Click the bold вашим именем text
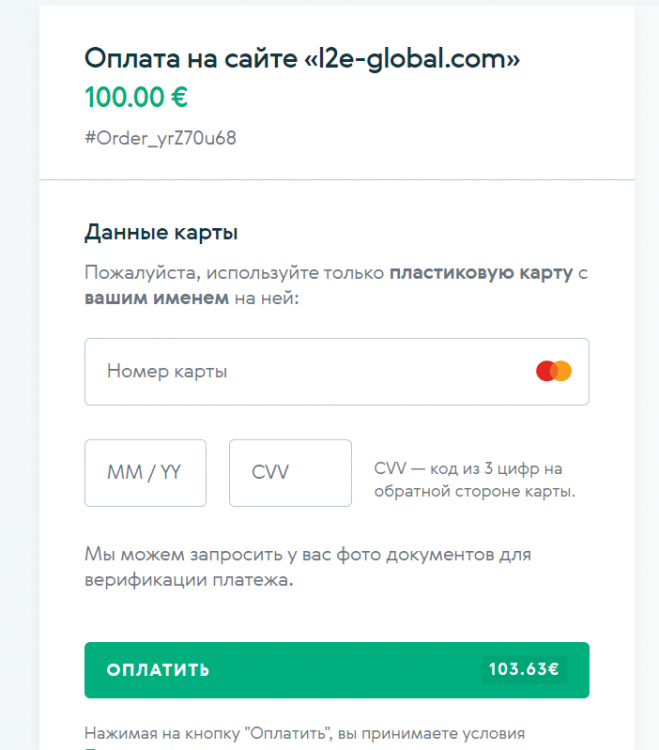Screen dimensions: 659x750 (x=156, y=298)
